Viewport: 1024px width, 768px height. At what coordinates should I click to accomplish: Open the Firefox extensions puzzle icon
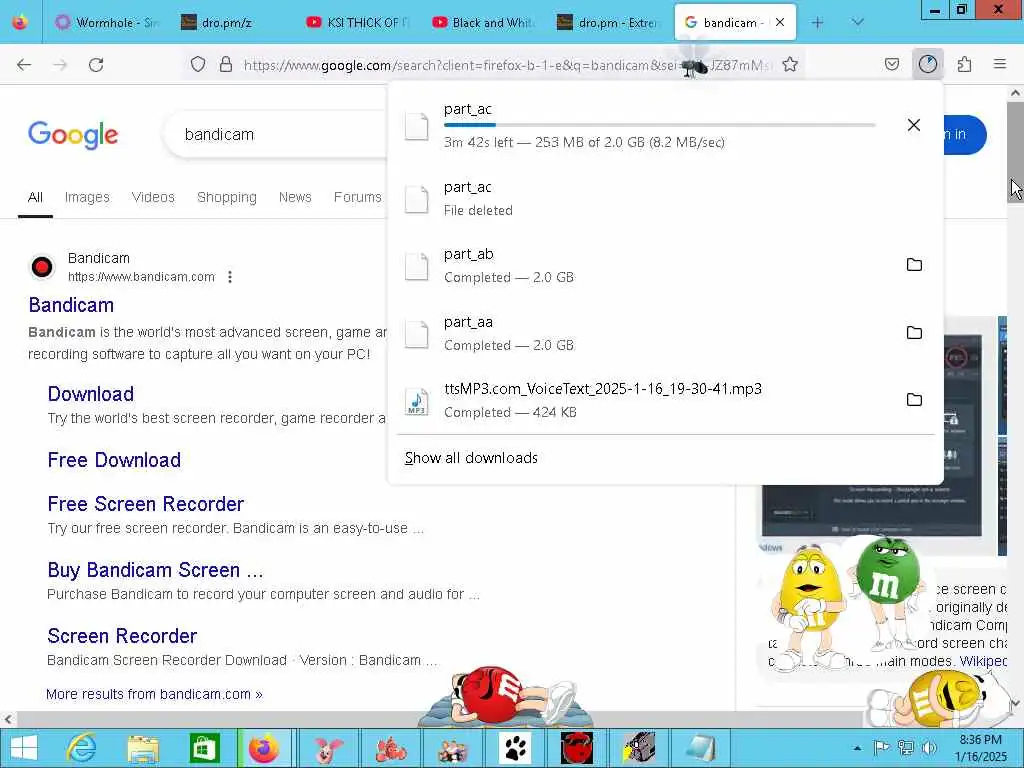[964, 64]
